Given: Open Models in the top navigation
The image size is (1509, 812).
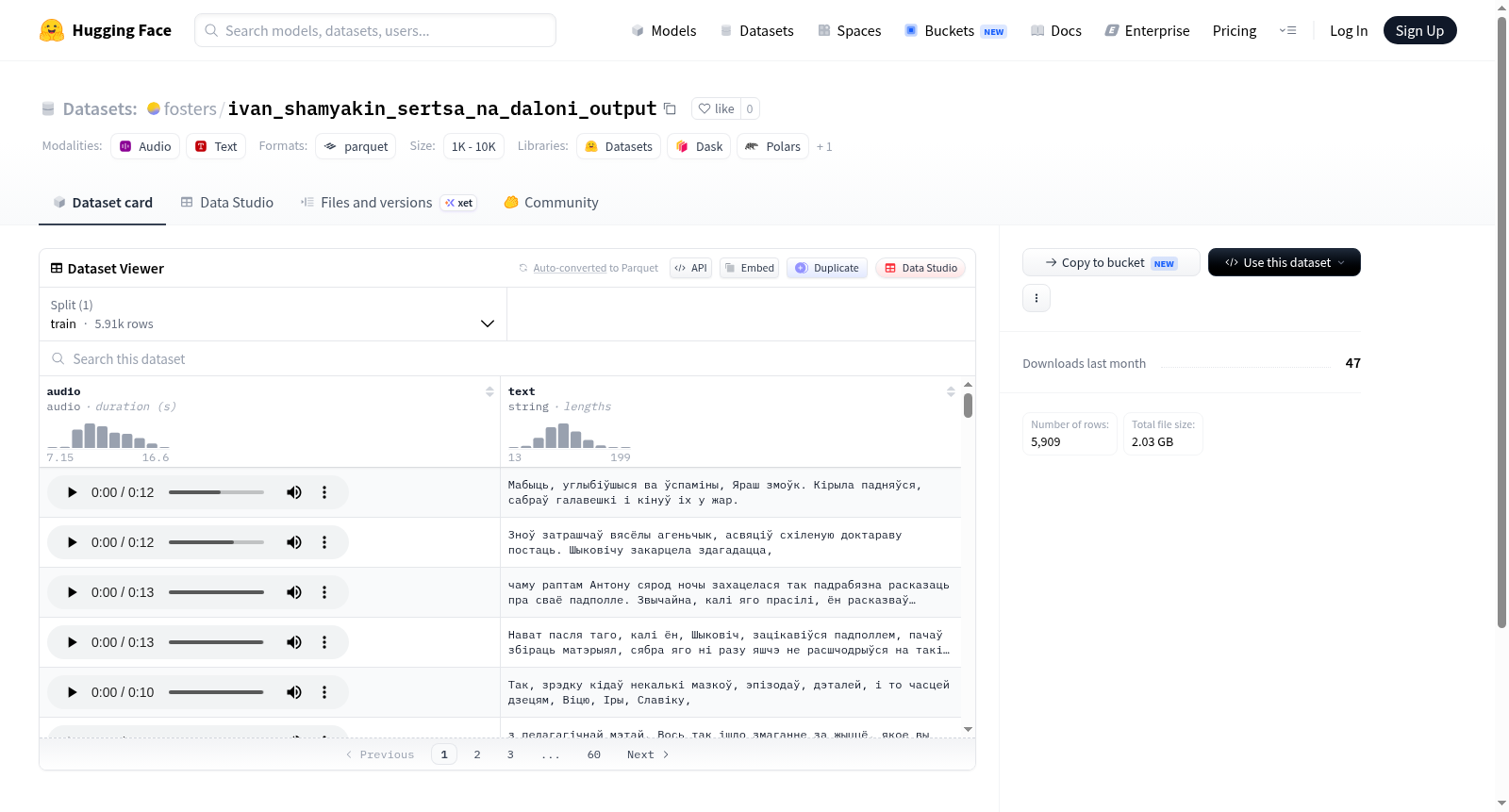Looking at the screenshot, I should coord(664,30).
